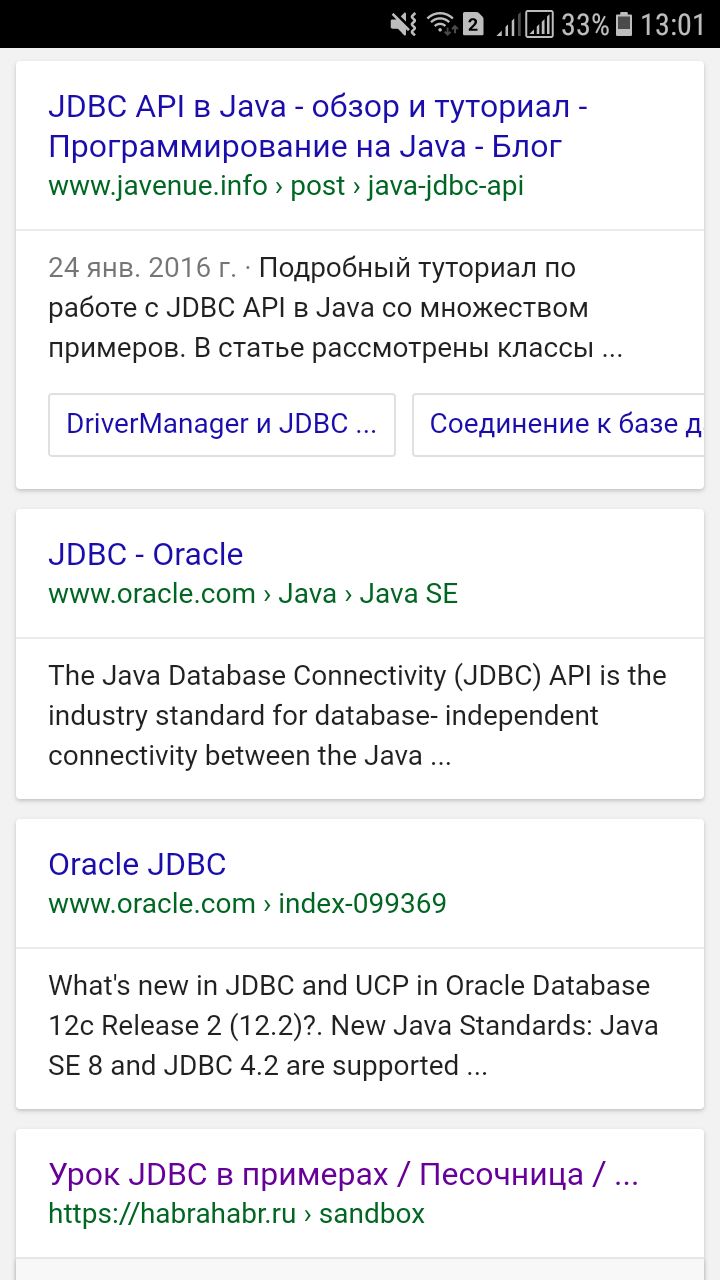Open the www.oracle.com › index-099369 URL

tap(247, 904)
